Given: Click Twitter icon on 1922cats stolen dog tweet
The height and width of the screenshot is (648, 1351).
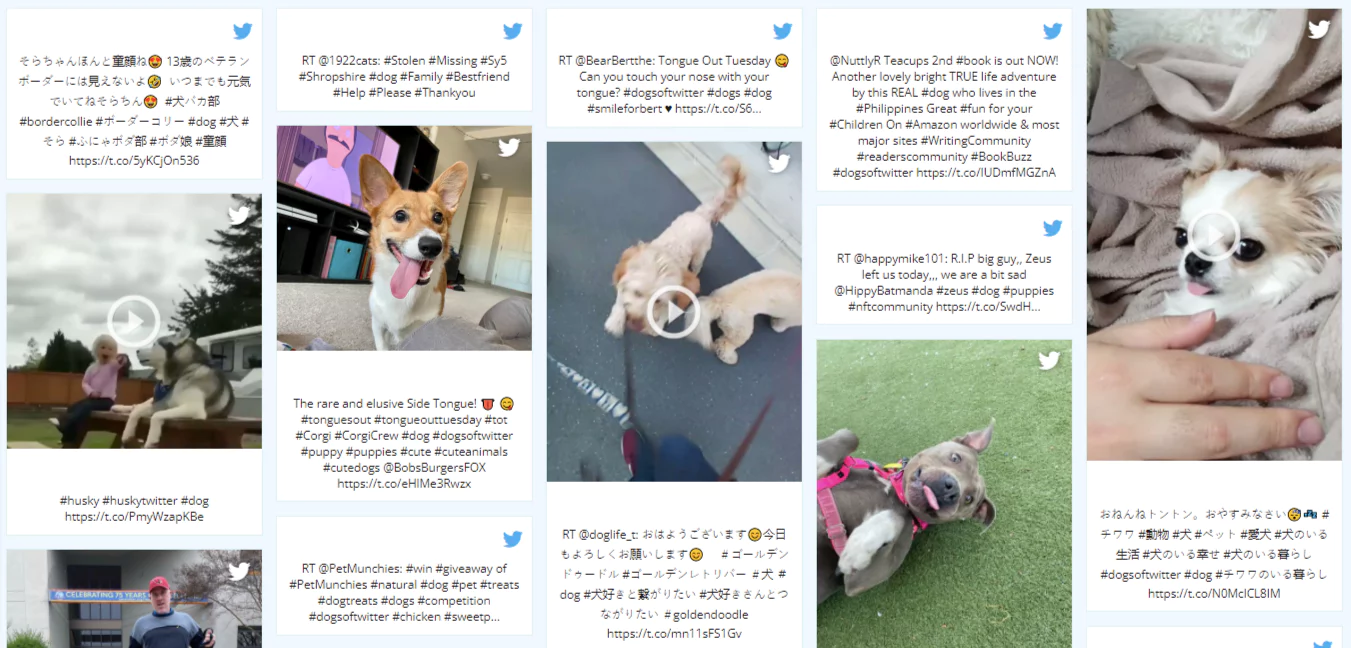Looking at the screenshot, I should point(512,31).
